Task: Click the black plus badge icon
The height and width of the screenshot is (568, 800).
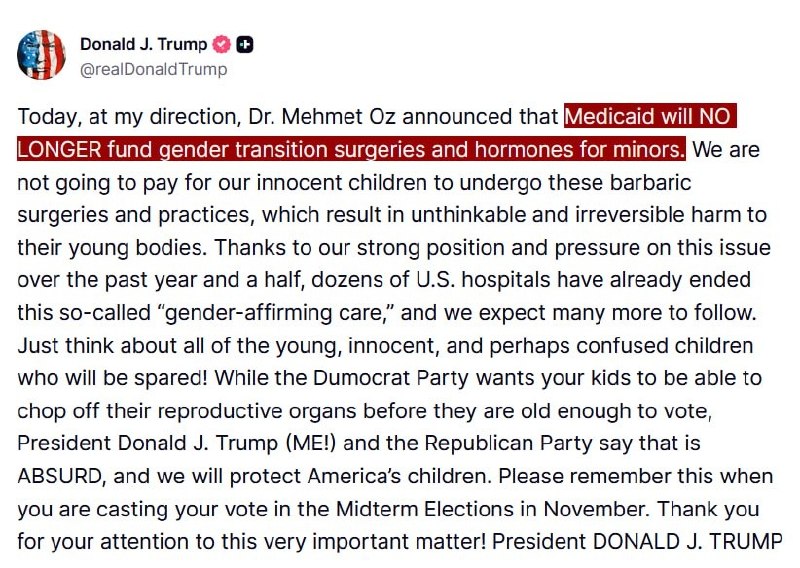Action: 245,44
